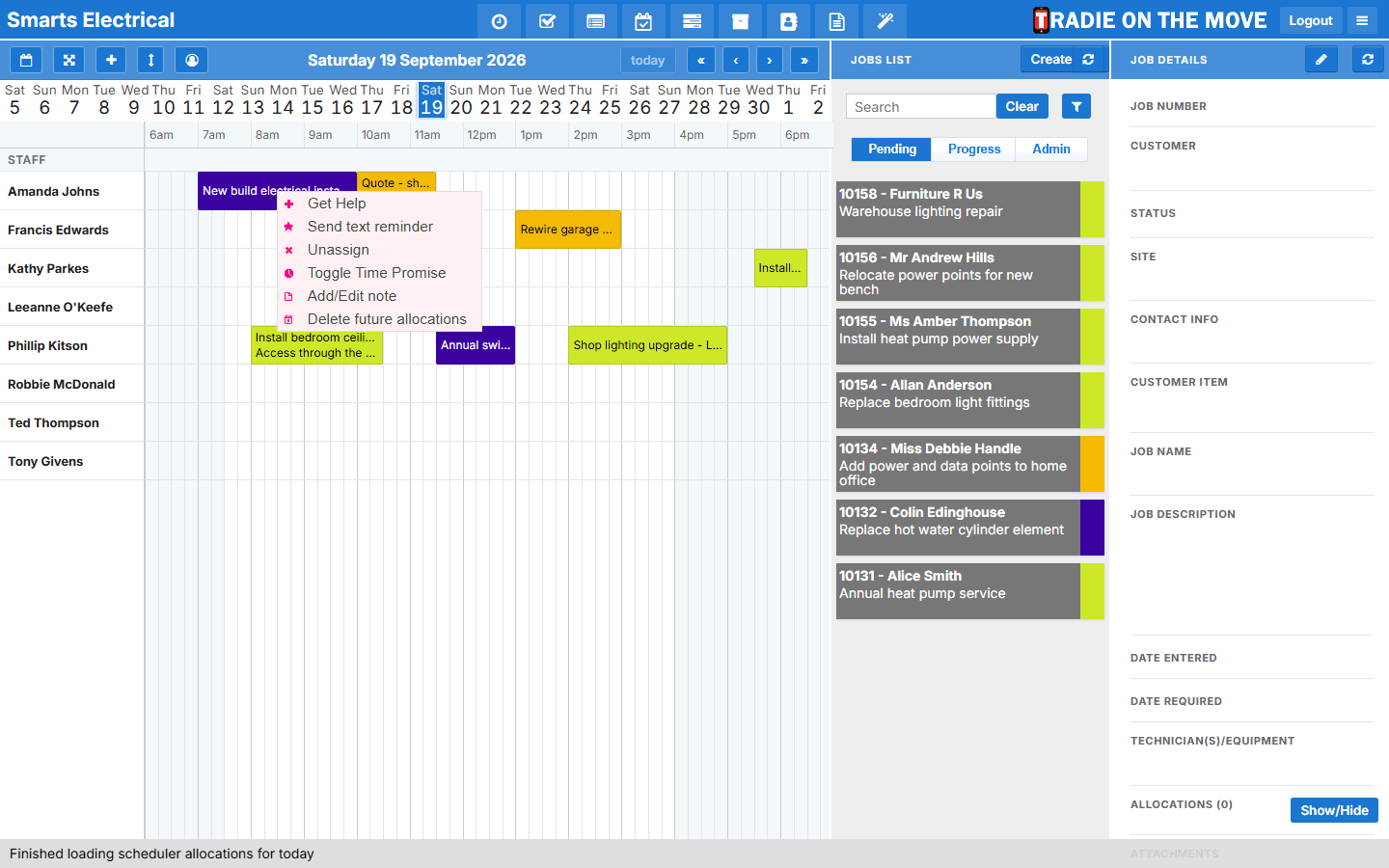Image resolution: width=1389 pixels, height=868 pixels.
Task: Click the green swatch on job 10158
Action: click(x=1092, y=209)
